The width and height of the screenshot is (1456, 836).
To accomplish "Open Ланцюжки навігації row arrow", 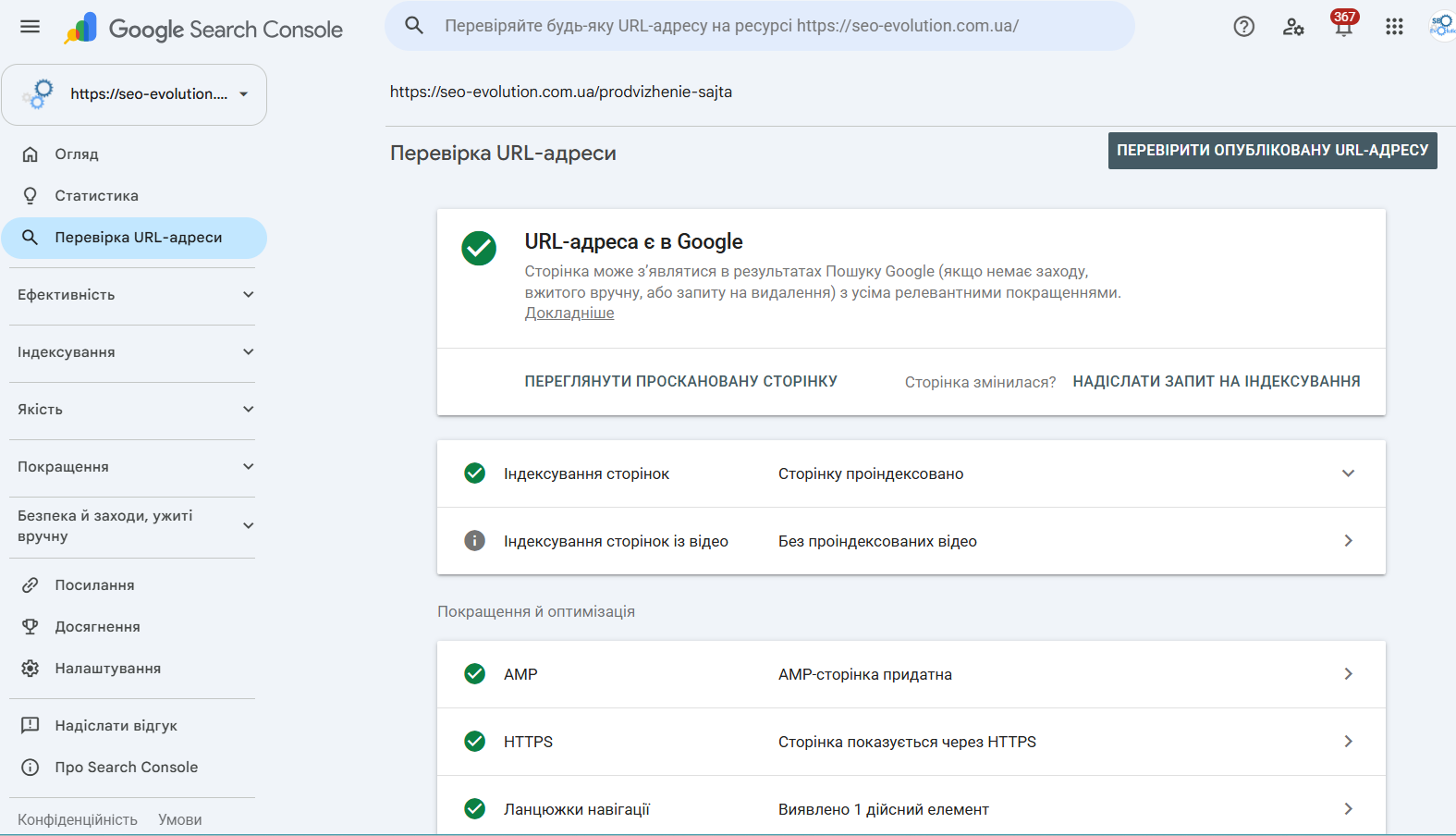I will 1348,809.
